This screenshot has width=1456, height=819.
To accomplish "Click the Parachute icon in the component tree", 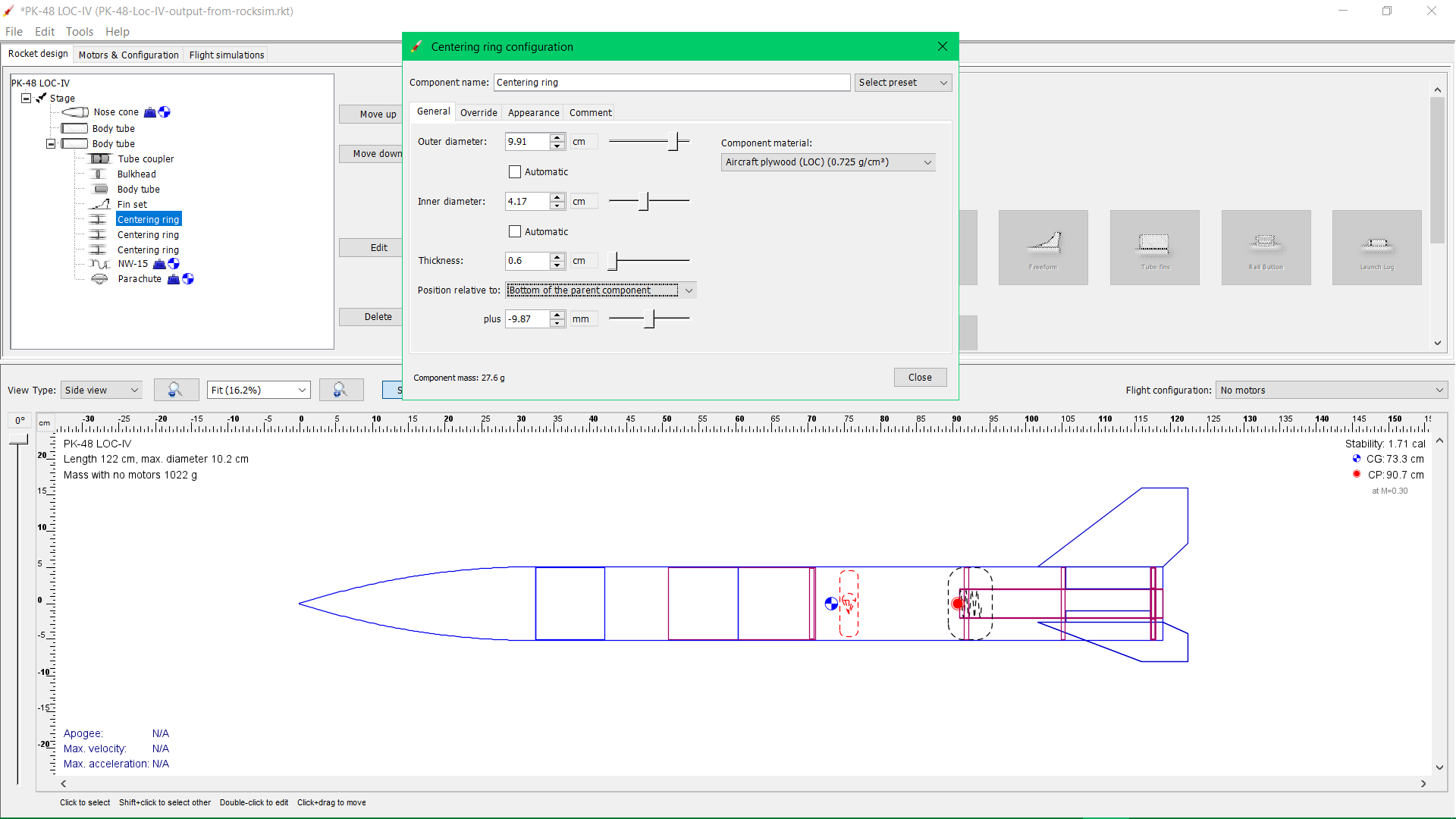I will pyautogui.click(x=99, y=279).
